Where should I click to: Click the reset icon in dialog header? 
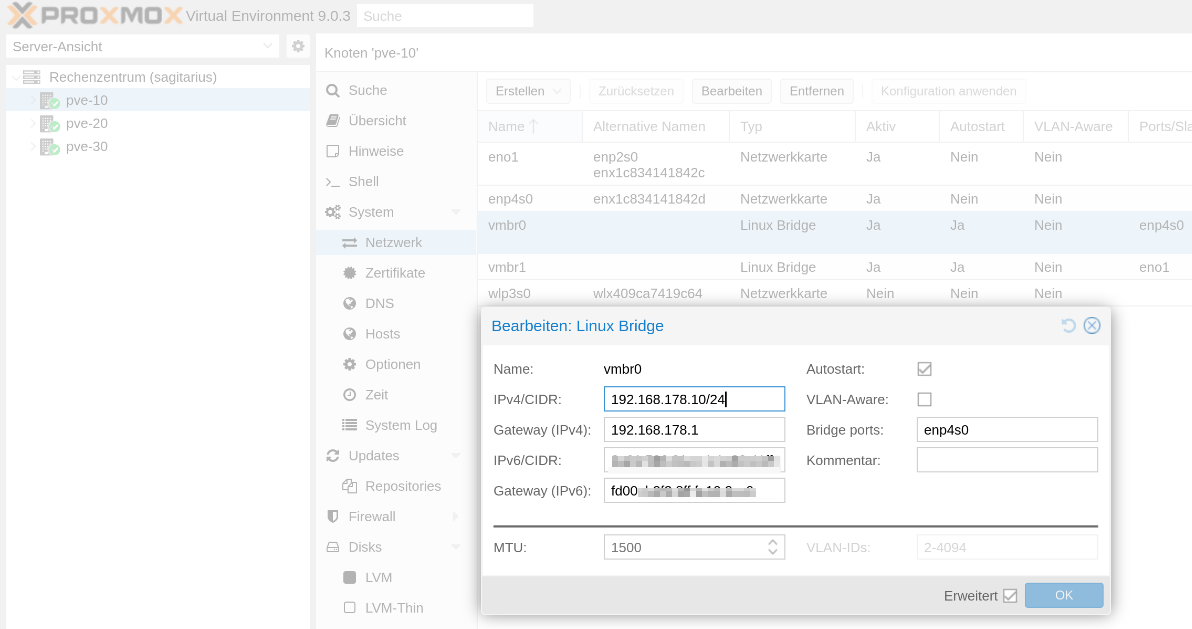(x=1068, y=326)
